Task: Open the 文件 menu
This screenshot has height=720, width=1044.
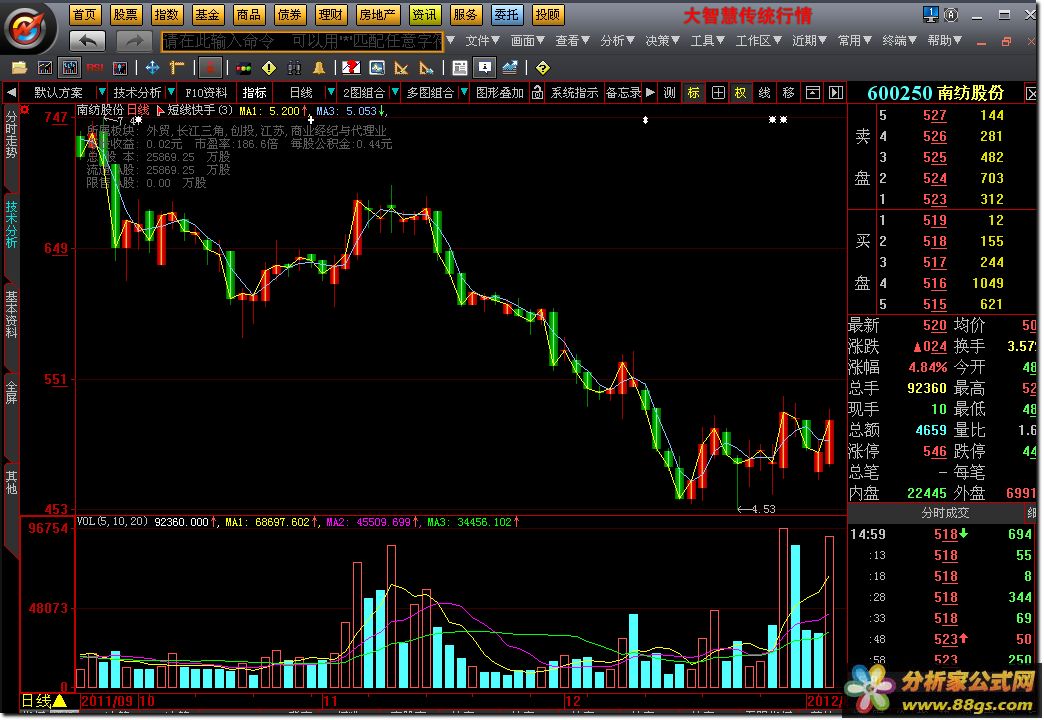Action: click(x=482, y=41)
